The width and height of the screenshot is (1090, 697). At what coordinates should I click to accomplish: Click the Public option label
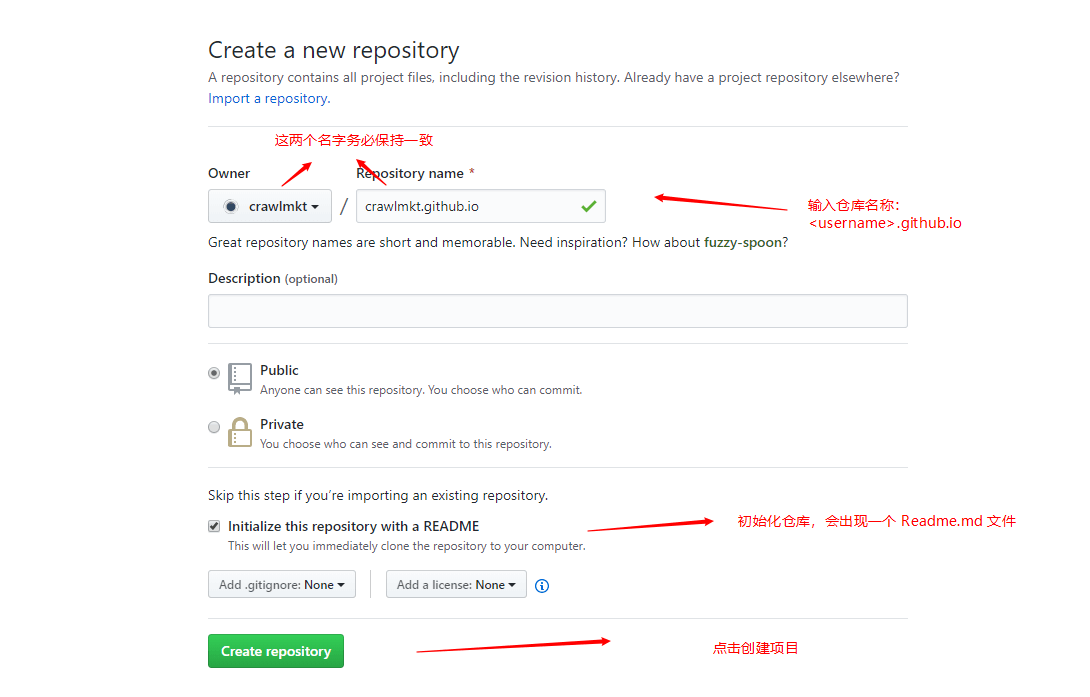click(x=279, y=370)
